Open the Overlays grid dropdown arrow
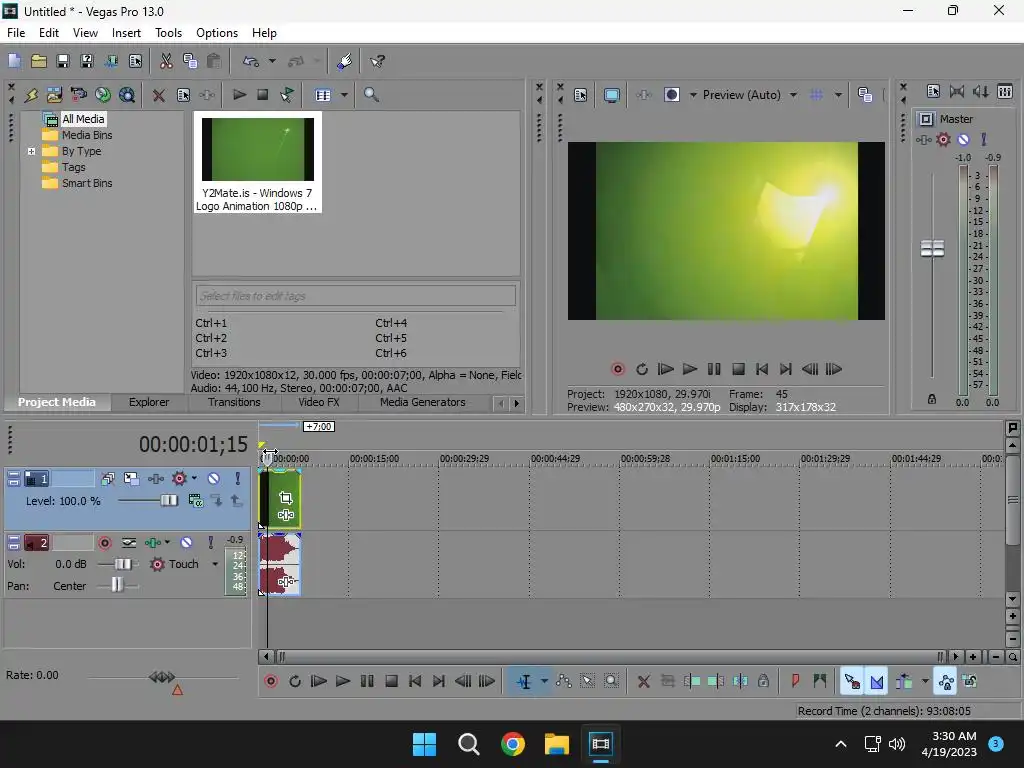 pos(838,95)
